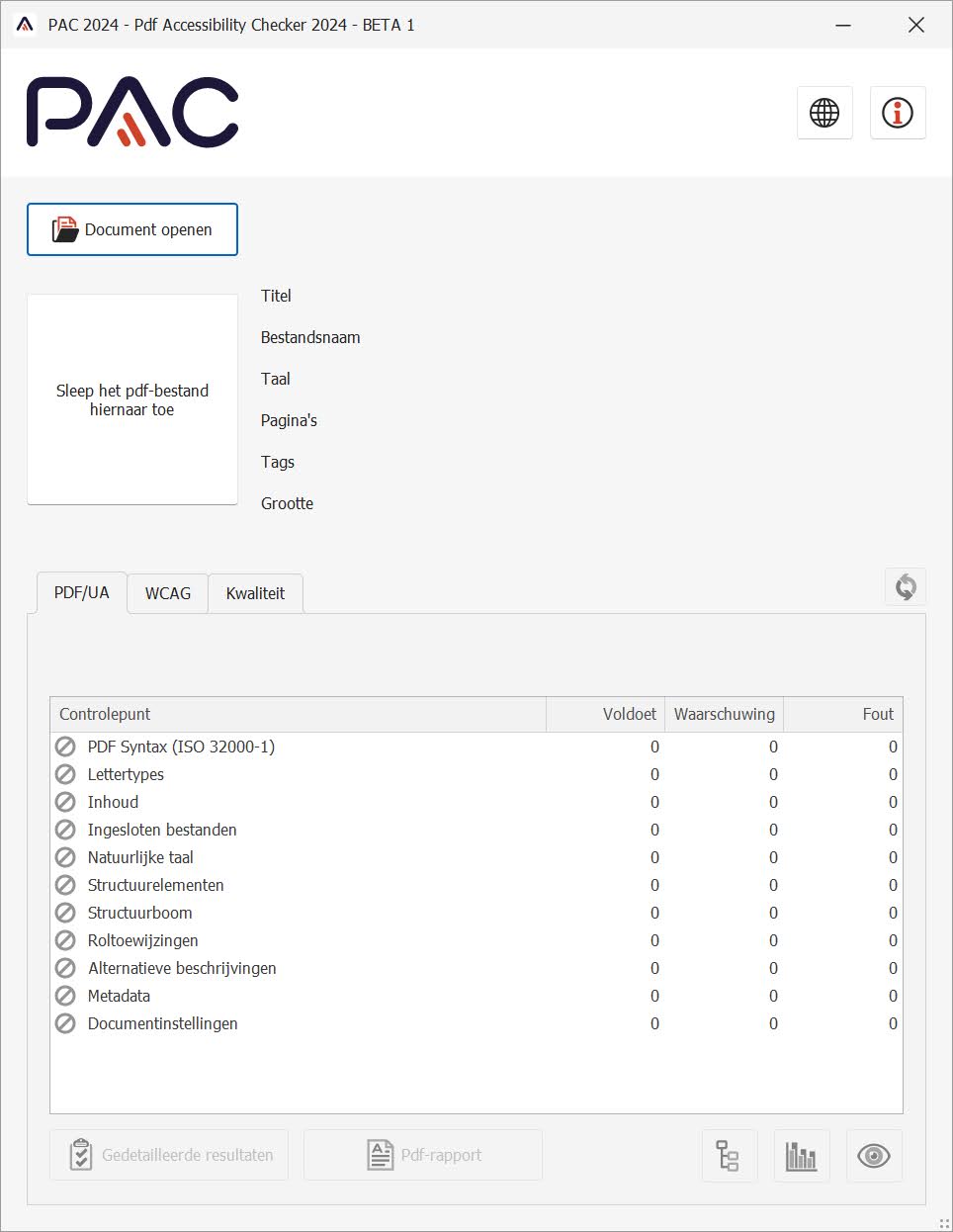Screen dimensions: 953x1232
Task: Click the Document openen button
Action: (131, 229)
